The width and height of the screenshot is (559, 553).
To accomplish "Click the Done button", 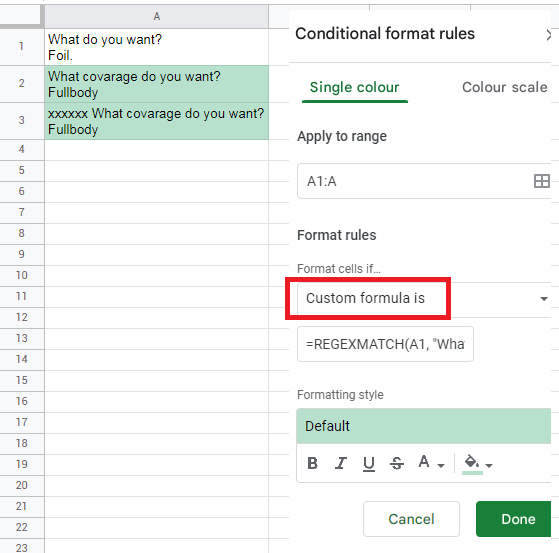I will (514, 519).
